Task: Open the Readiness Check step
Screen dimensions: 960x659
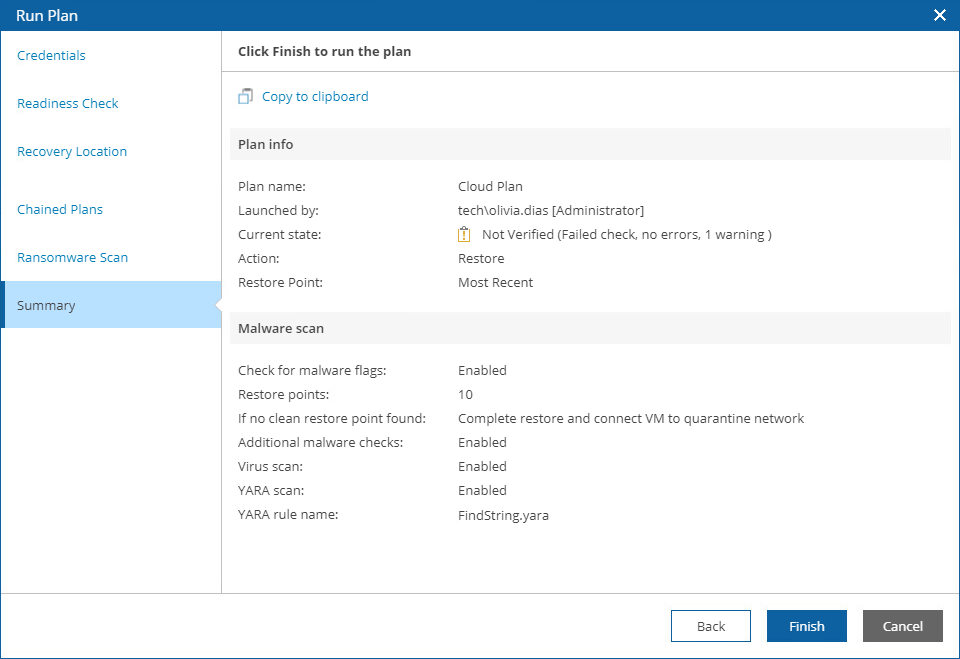Action: (x=68, y=104)
